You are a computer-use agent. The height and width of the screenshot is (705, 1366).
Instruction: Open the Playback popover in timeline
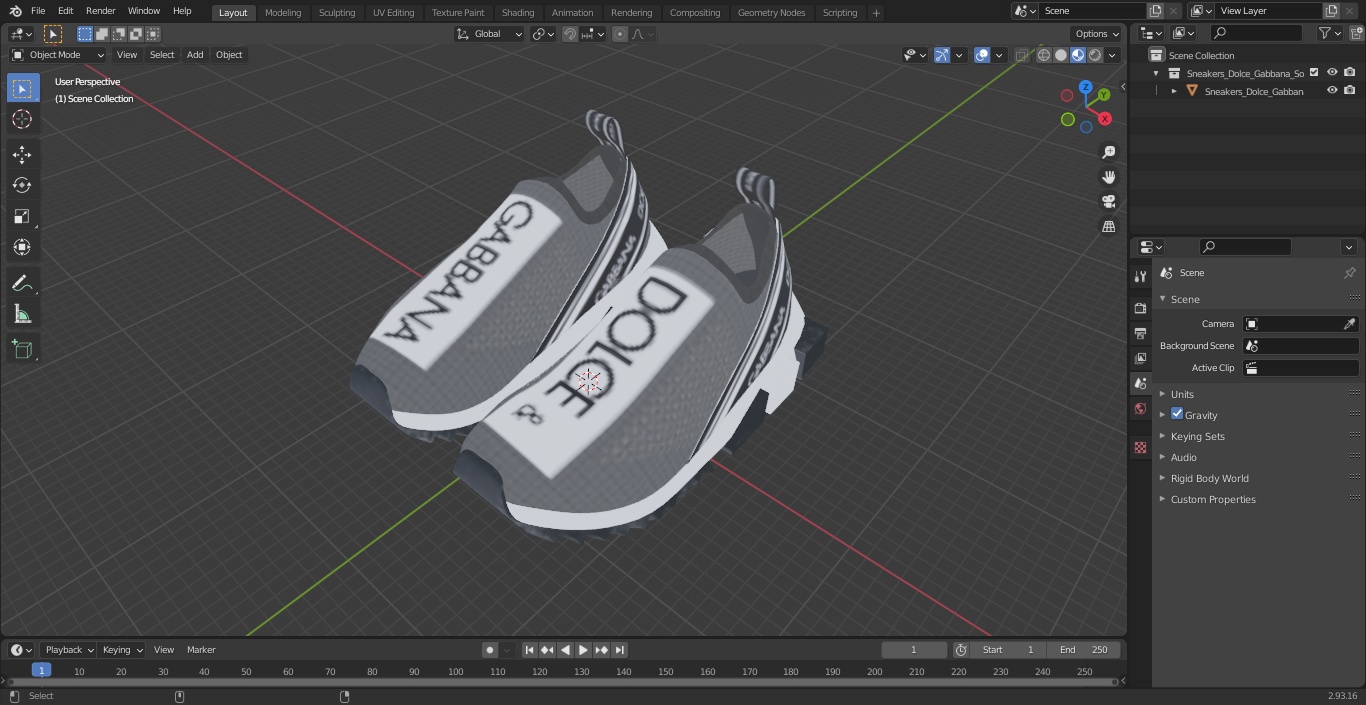tap(68, 650)
